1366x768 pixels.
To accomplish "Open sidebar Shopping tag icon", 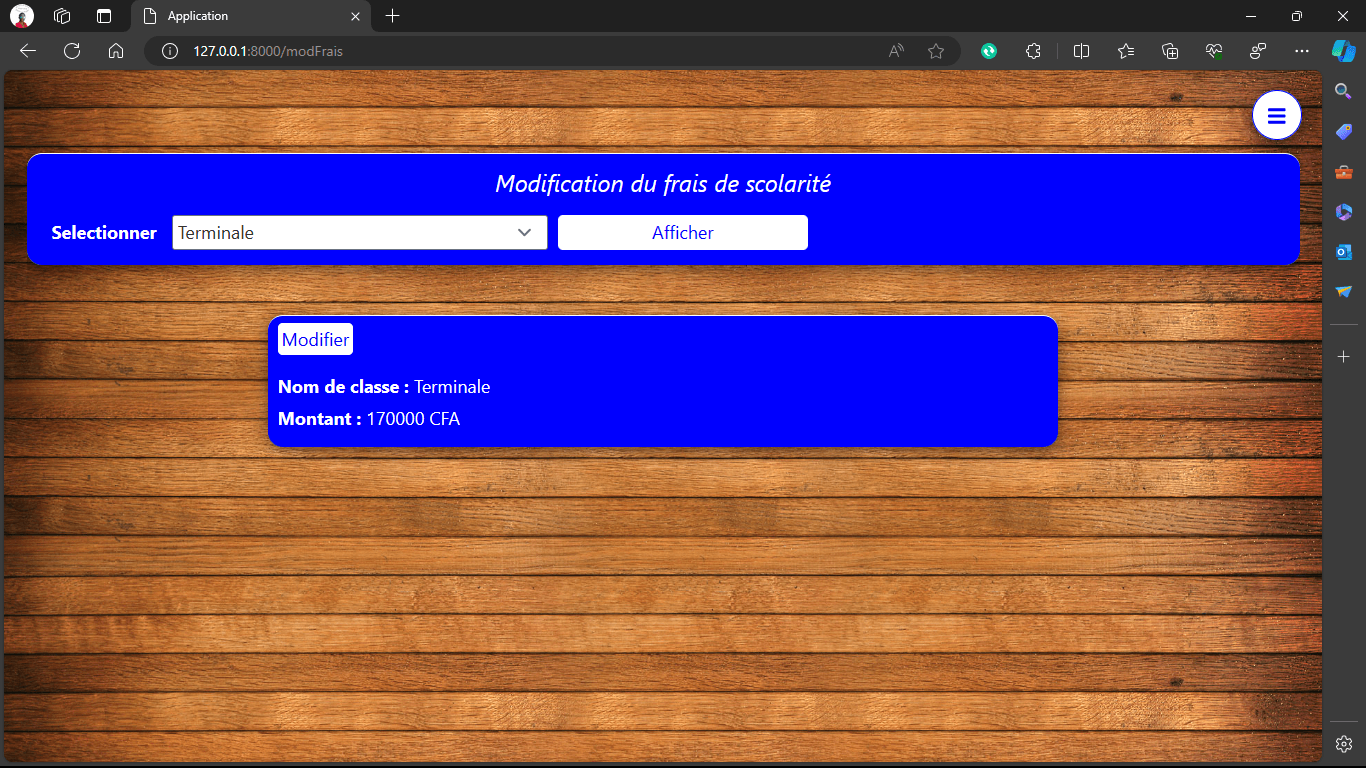I will click(1344, 132).
